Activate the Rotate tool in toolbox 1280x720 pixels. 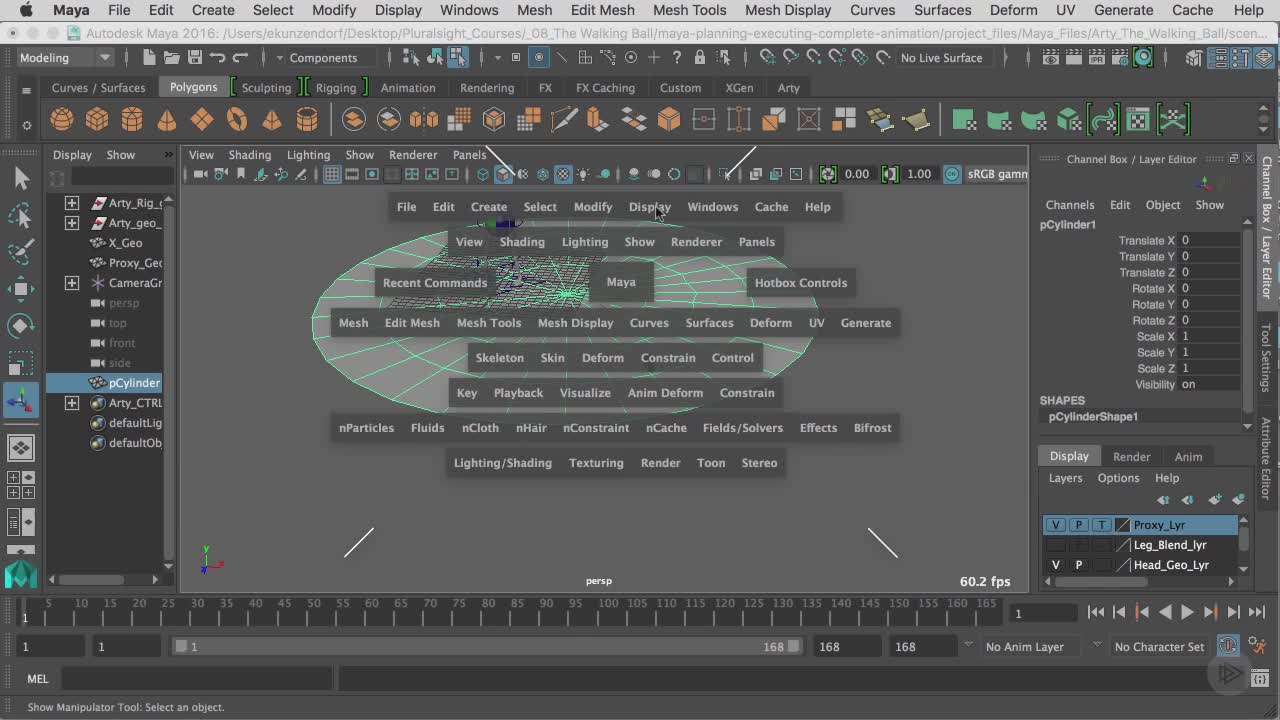21,326
